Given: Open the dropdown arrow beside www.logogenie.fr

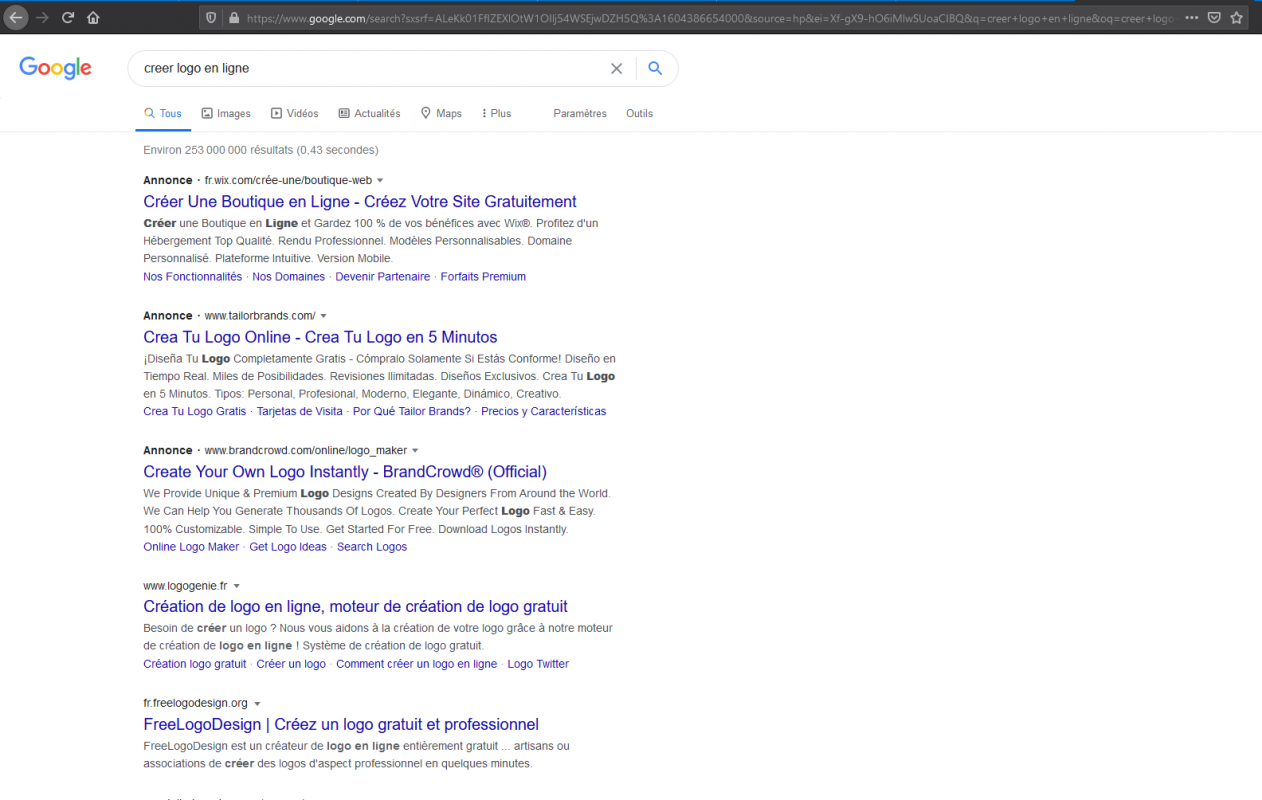Looking at the screenshot, I should [237, 586].
